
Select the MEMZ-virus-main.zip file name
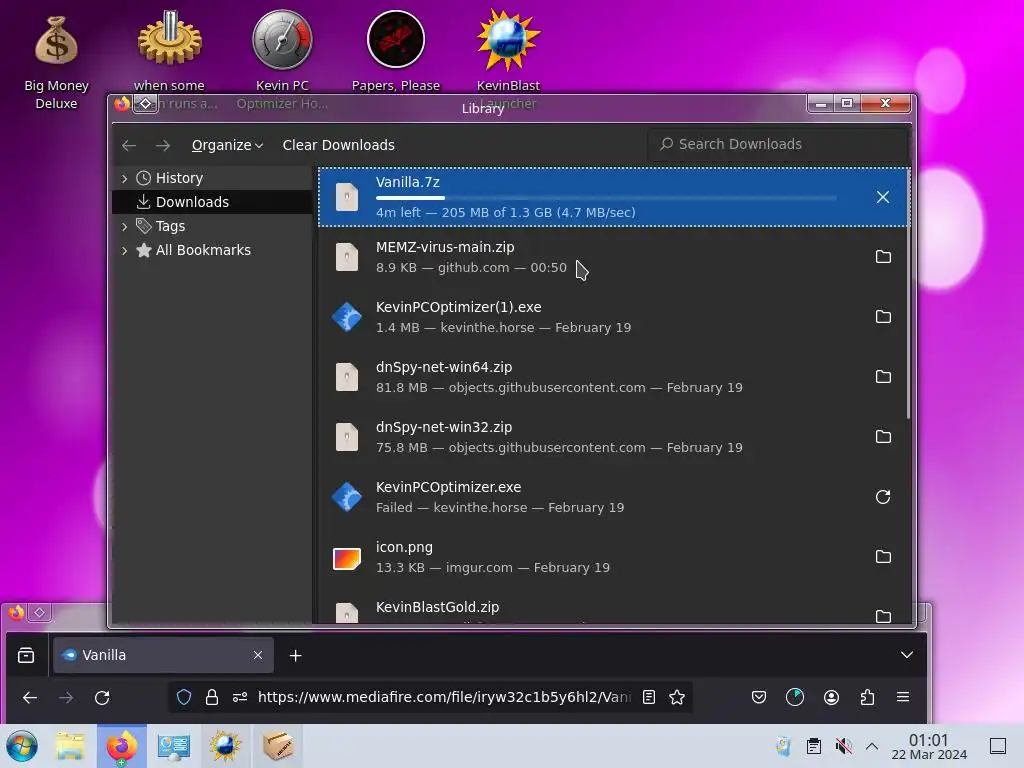445,247
